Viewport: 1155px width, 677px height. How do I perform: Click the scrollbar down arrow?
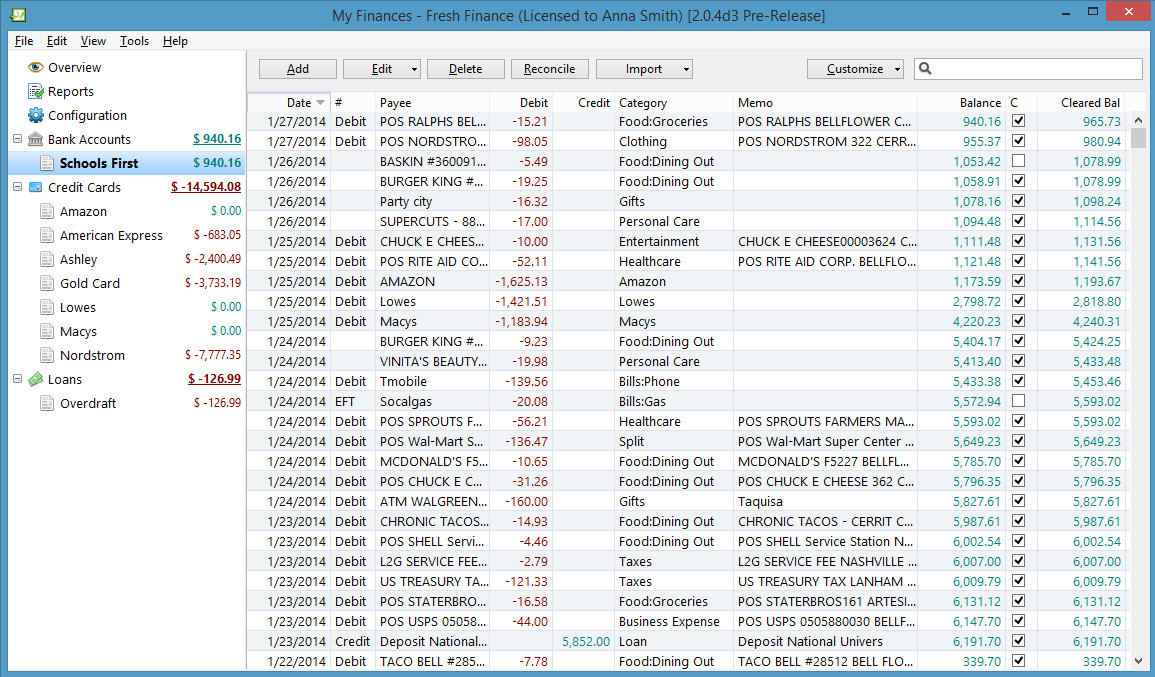click(1138, 662)
